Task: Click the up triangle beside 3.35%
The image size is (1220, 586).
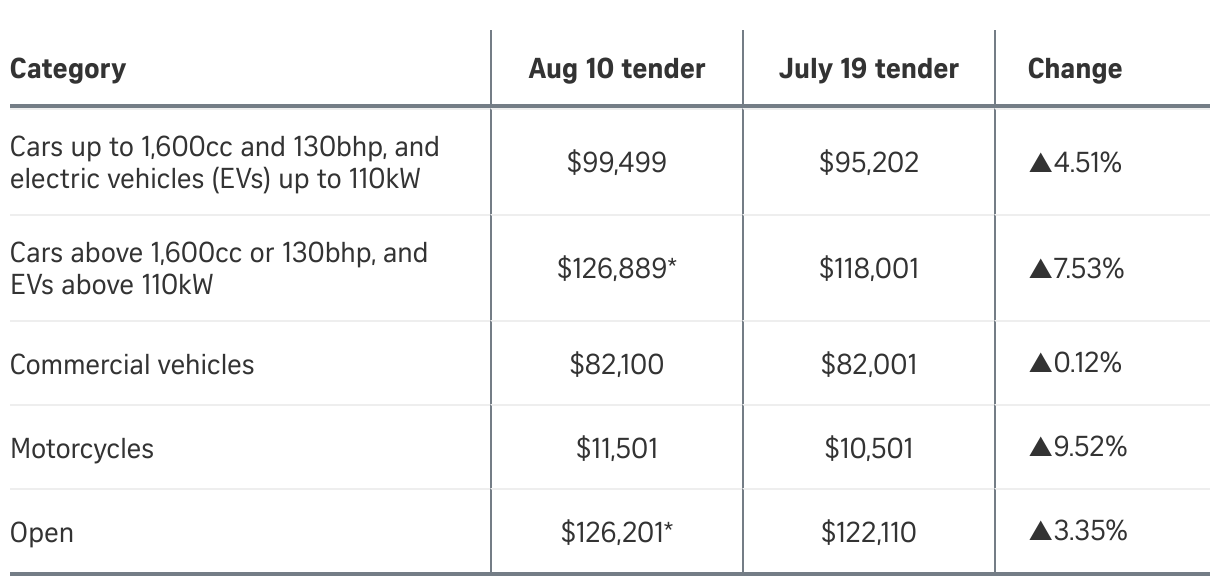Action: click(x=1038, y=532)
